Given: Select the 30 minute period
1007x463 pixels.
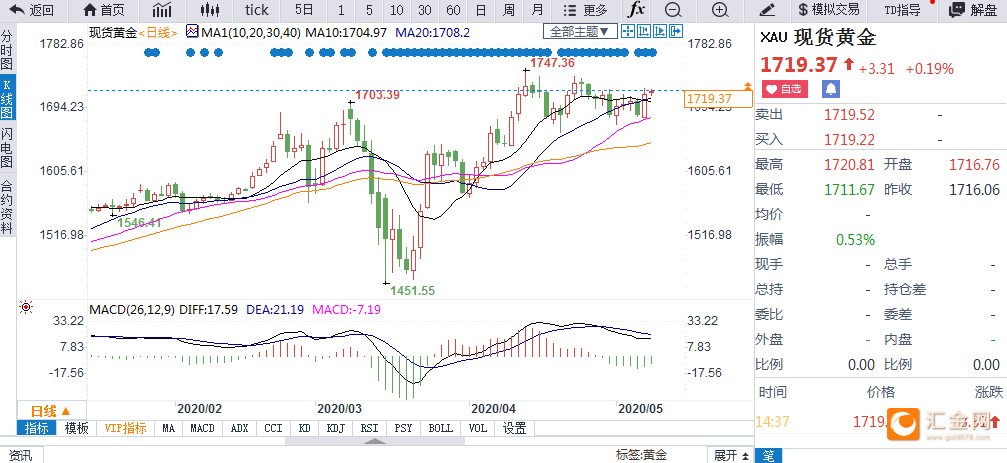Looking at the screenshot, I should (x=425, y=10).
